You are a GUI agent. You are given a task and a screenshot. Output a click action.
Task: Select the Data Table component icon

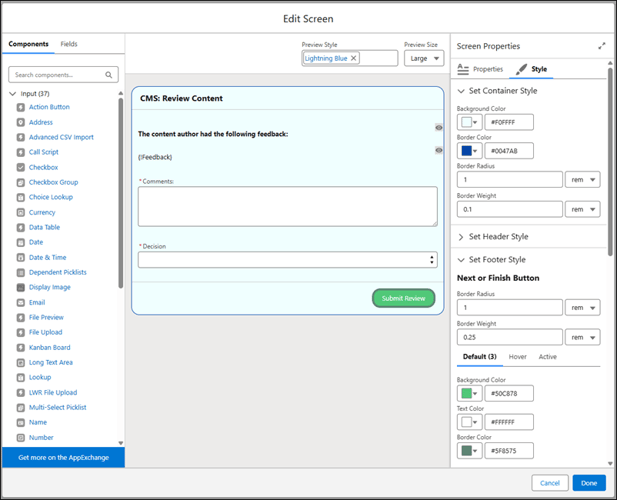[21, 228]
